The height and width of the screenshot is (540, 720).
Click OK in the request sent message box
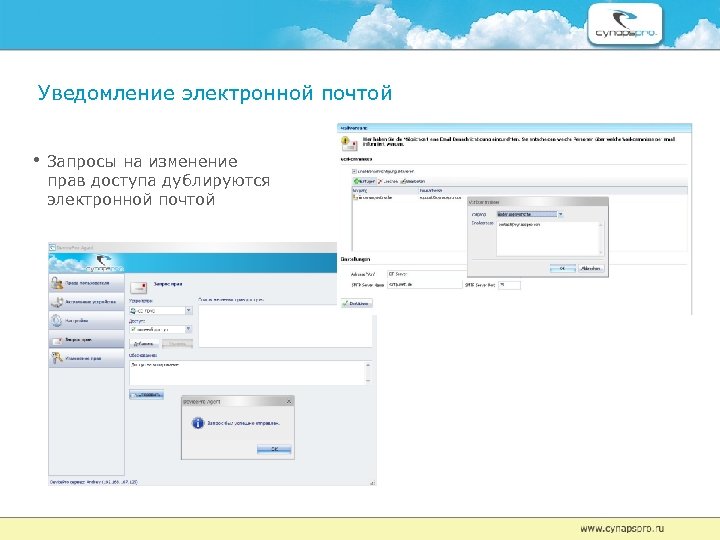tap(274, 449)
